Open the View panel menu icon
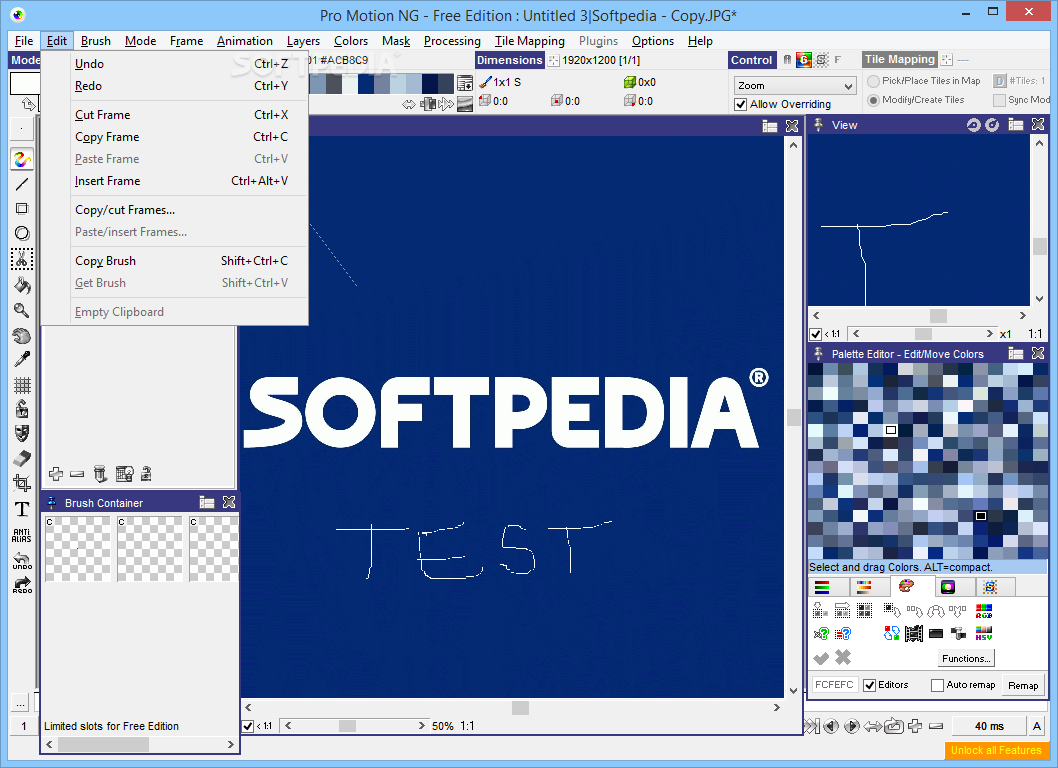This screenshot has height=768, width=1058. [1015, 124]
